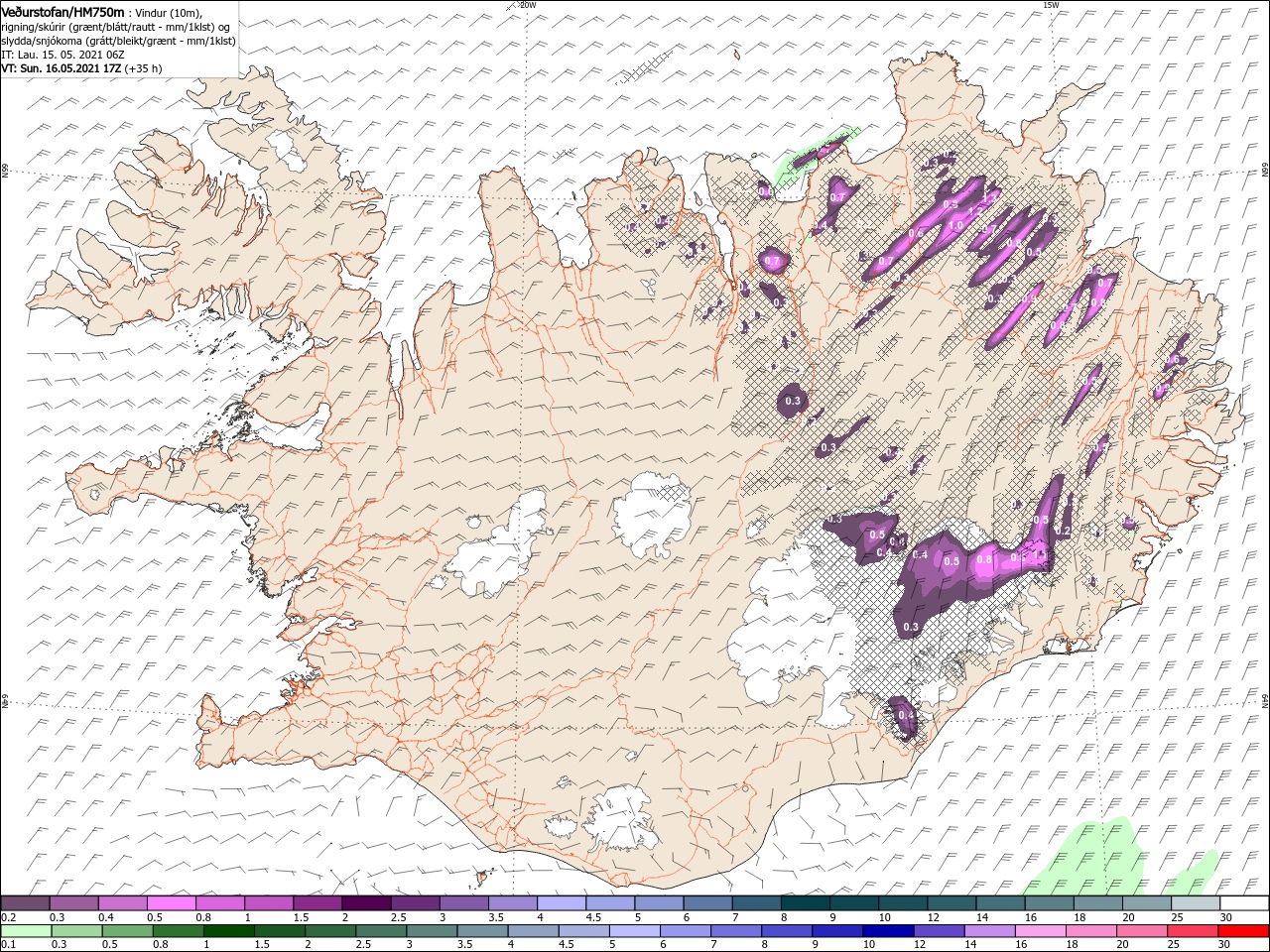This screenshot has height=952, width=1270.
Task: Click the white upper legend swatch above 30
Action: (x=1243, y=903)
